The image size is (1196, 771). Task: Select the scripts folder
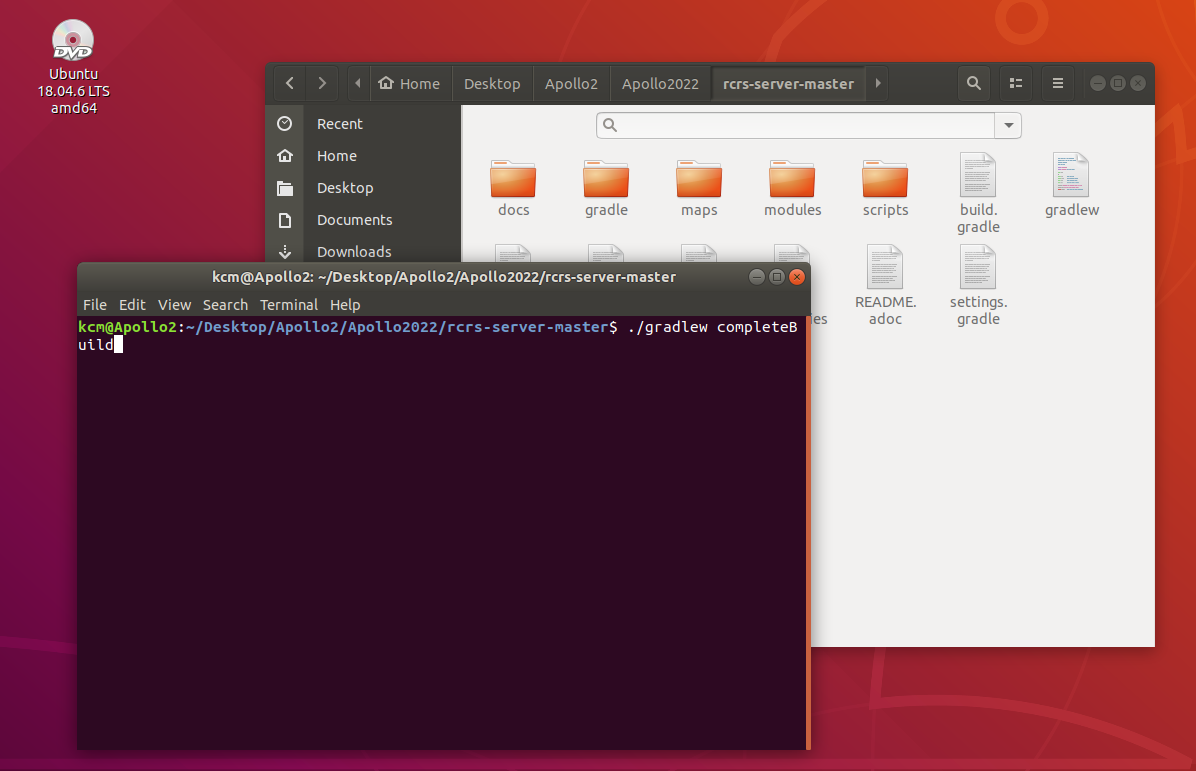coord(886,188)
